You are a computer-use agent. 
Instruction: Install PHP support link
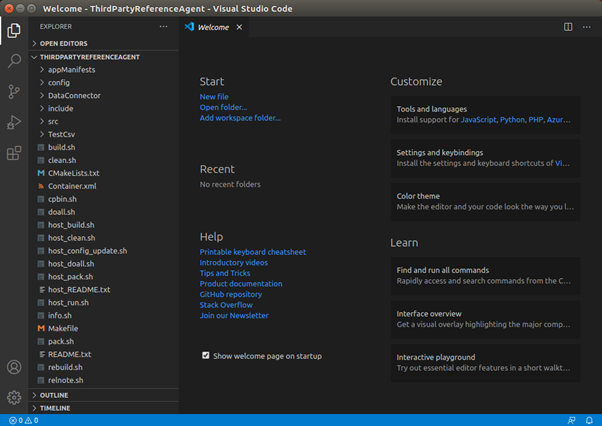[535, 120]
